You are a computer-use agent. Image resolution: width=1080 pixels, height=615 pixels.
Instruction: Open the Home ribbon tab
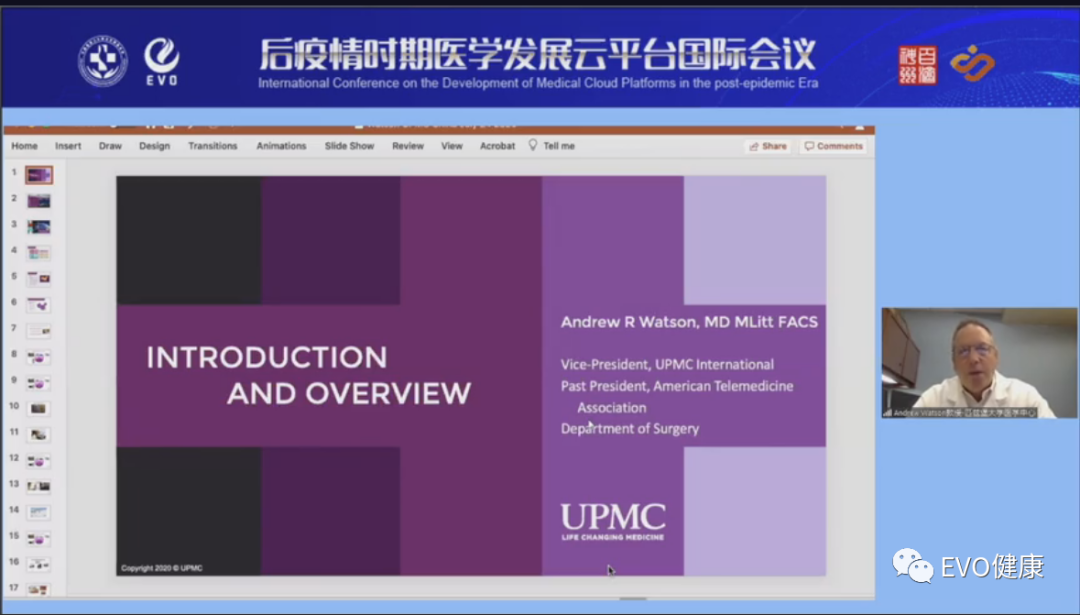(x=24, y=146)
